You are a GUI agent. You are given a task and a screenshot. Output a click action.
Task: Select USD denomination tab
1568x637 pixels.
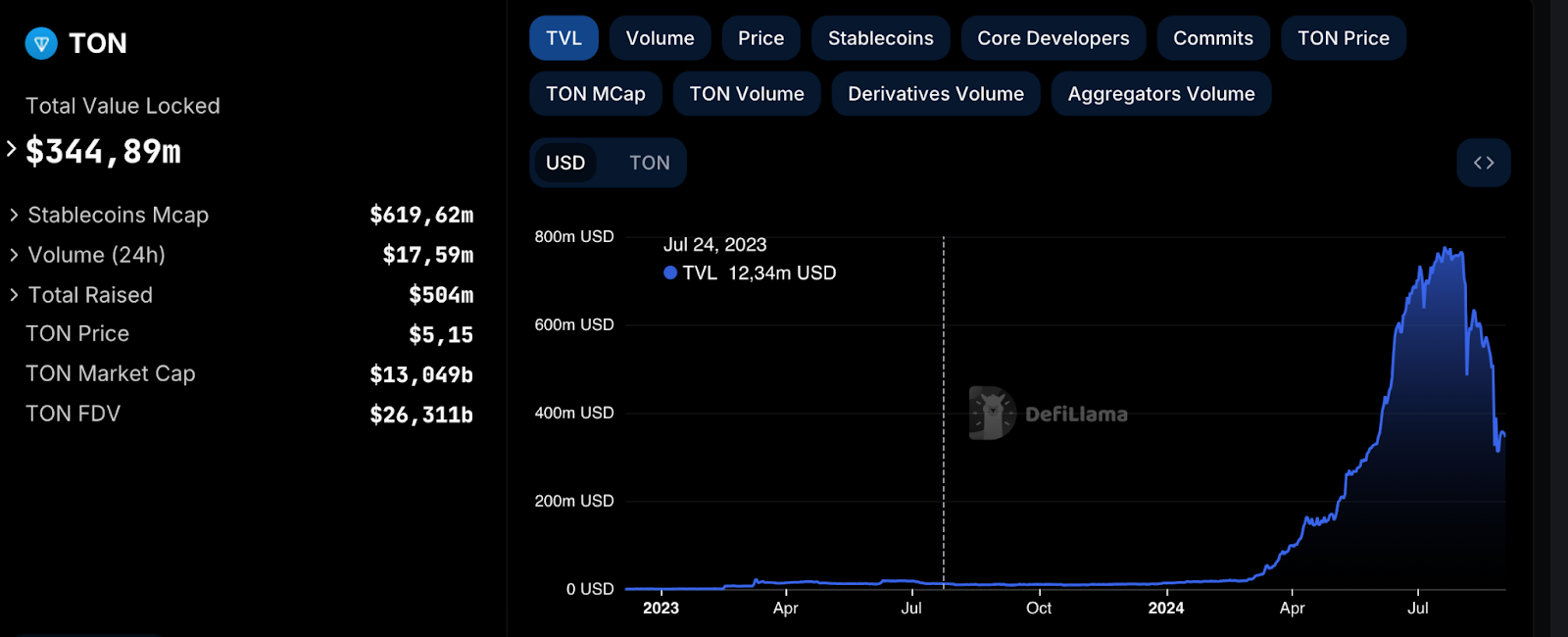point(565,163)
